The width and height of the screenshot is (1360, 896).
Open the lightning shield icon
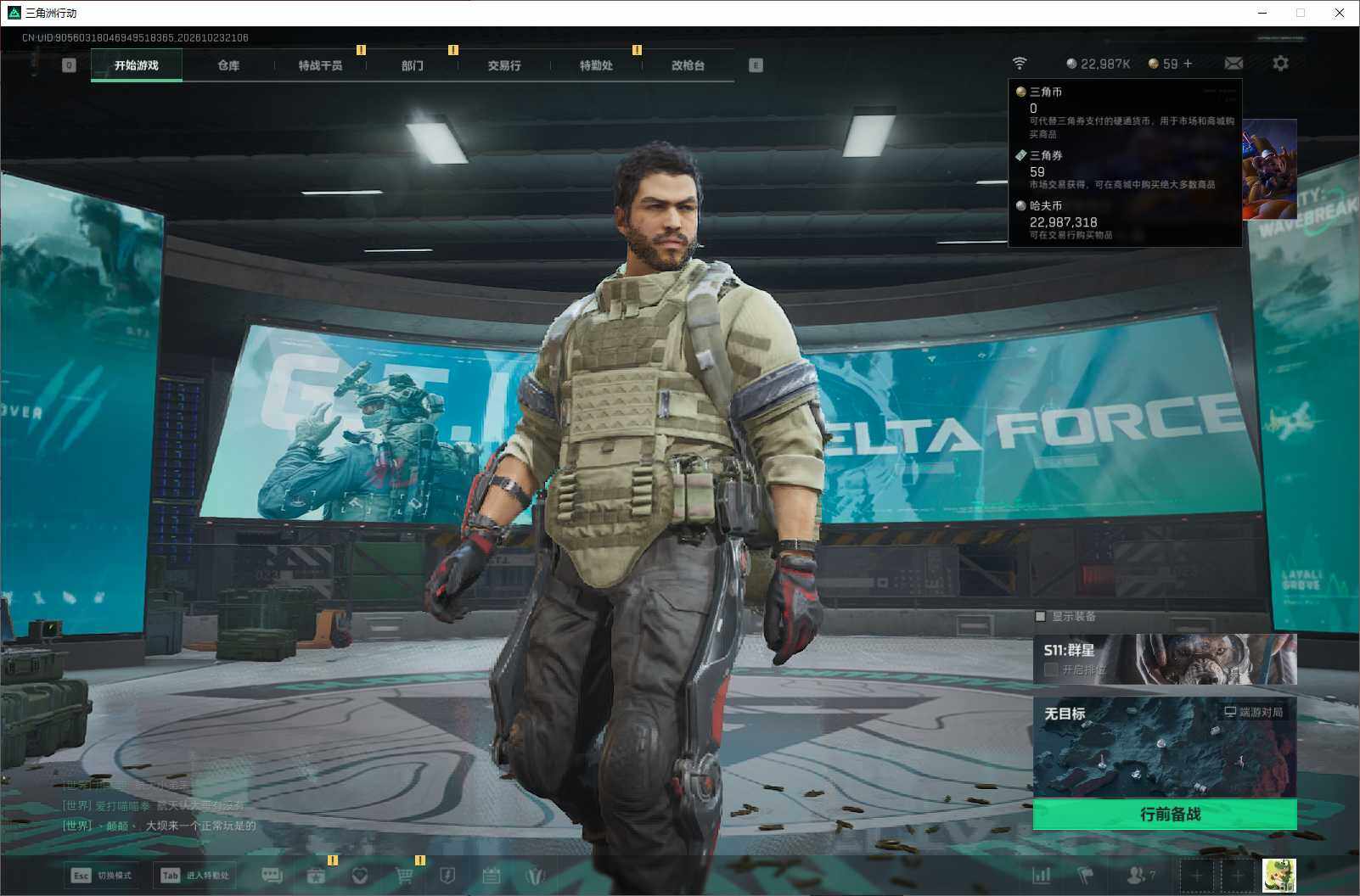(x=448, y=875)
